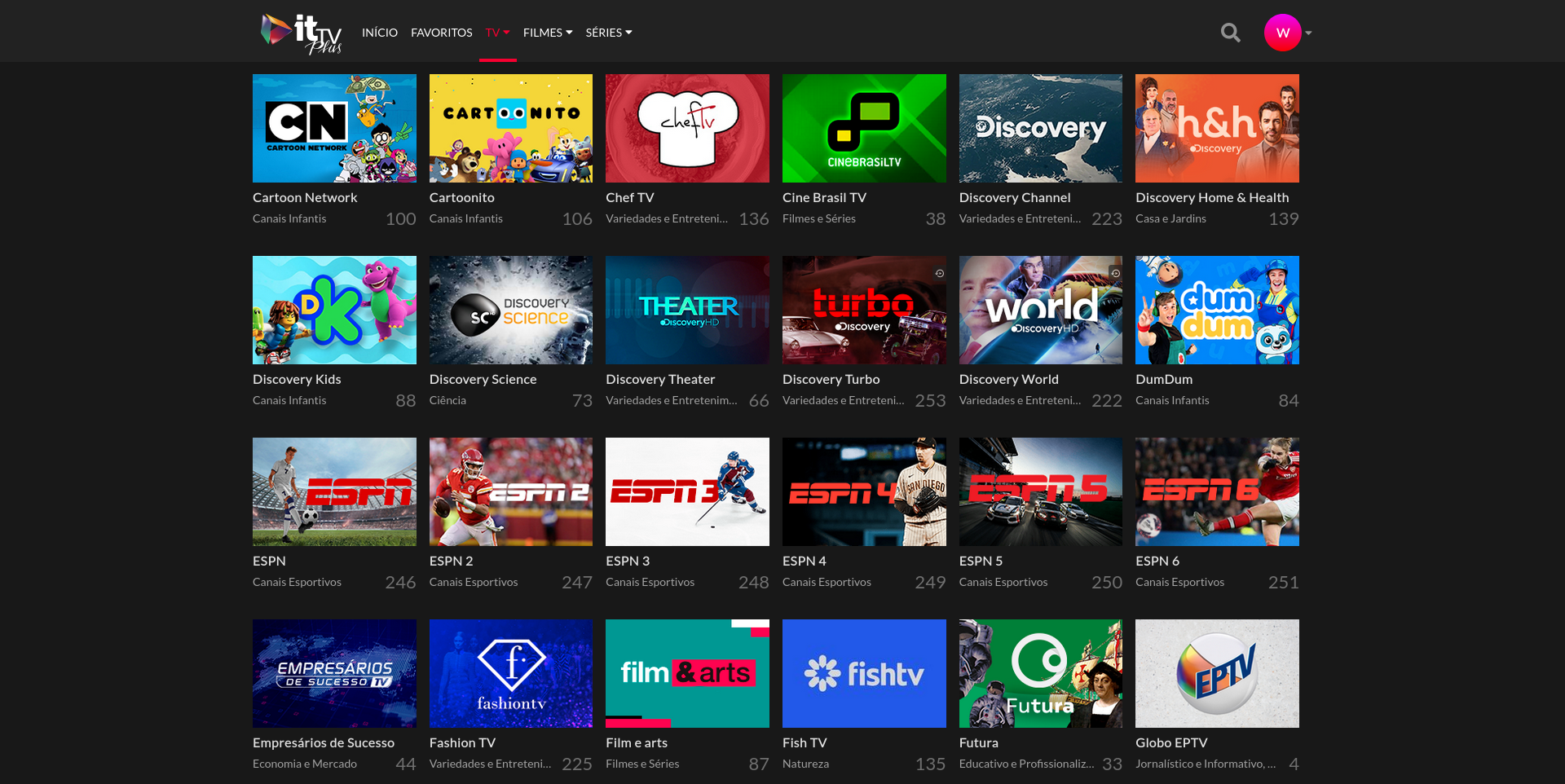Open the Cine Brasil TV thumbnail

[x=864, y=128]
